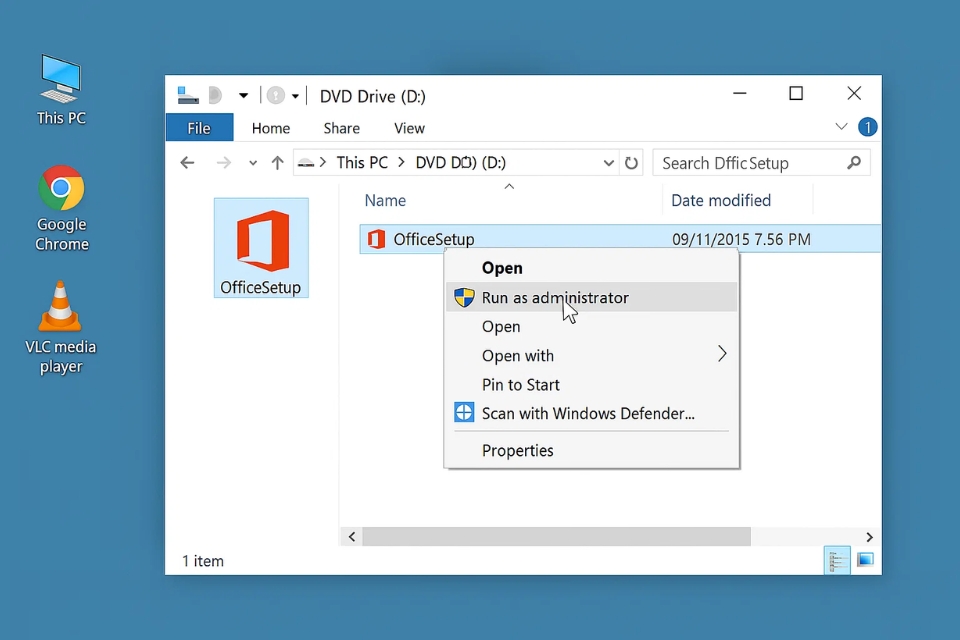960x640 pixels.
Task: Click horizontal scrollbar right arrow
Action: [869, 537]
